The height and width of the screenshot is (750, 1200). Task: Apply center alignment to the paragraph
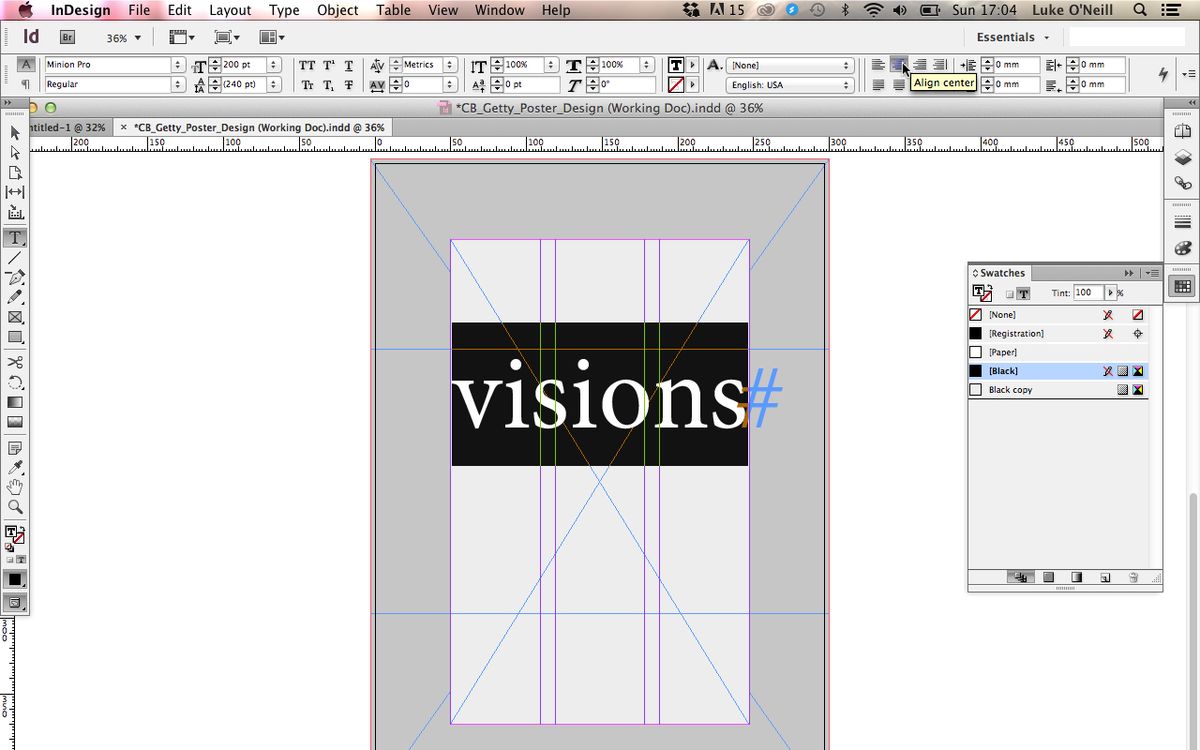[x=898, y=64]
